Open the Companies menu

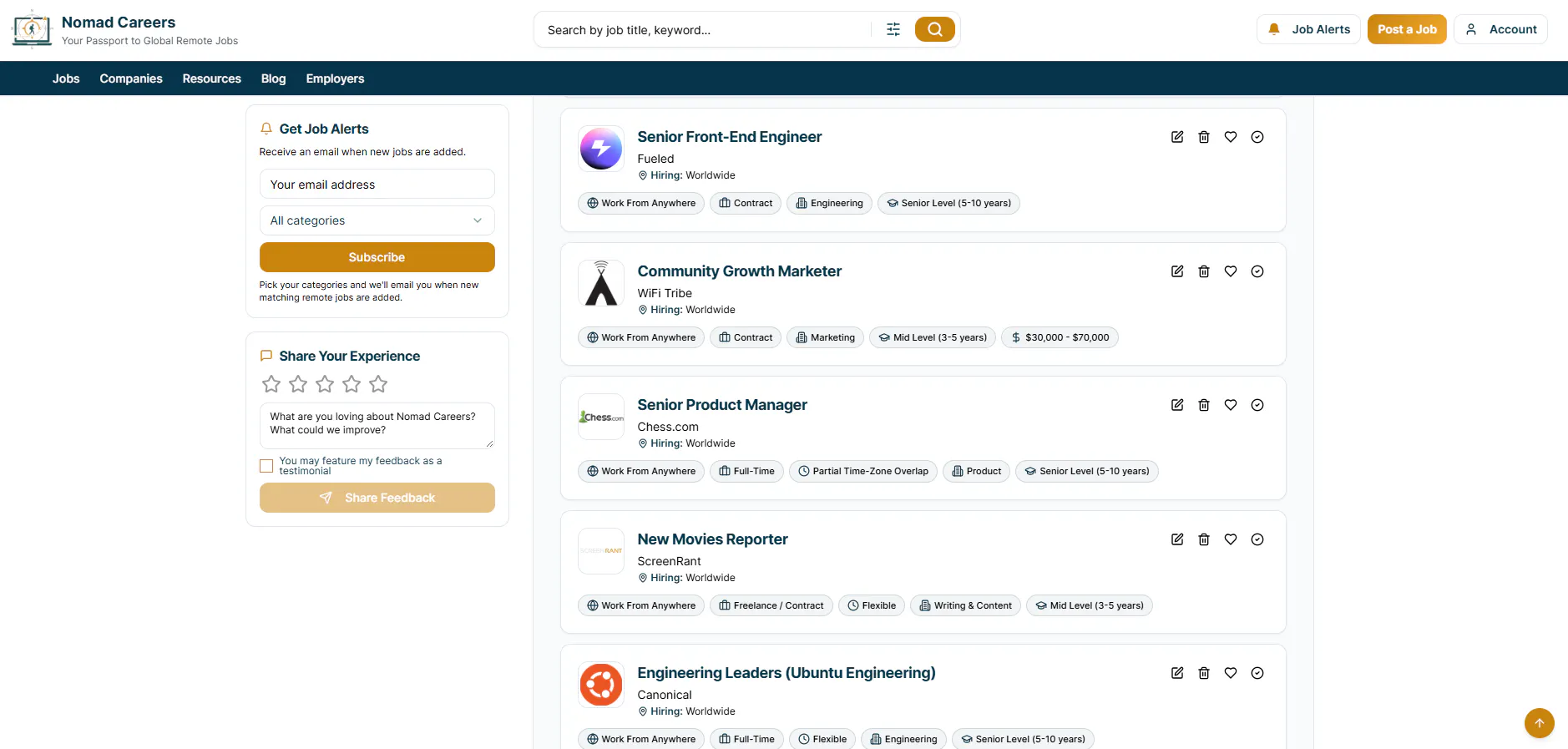pyautogui.click(x=131, y=78)
